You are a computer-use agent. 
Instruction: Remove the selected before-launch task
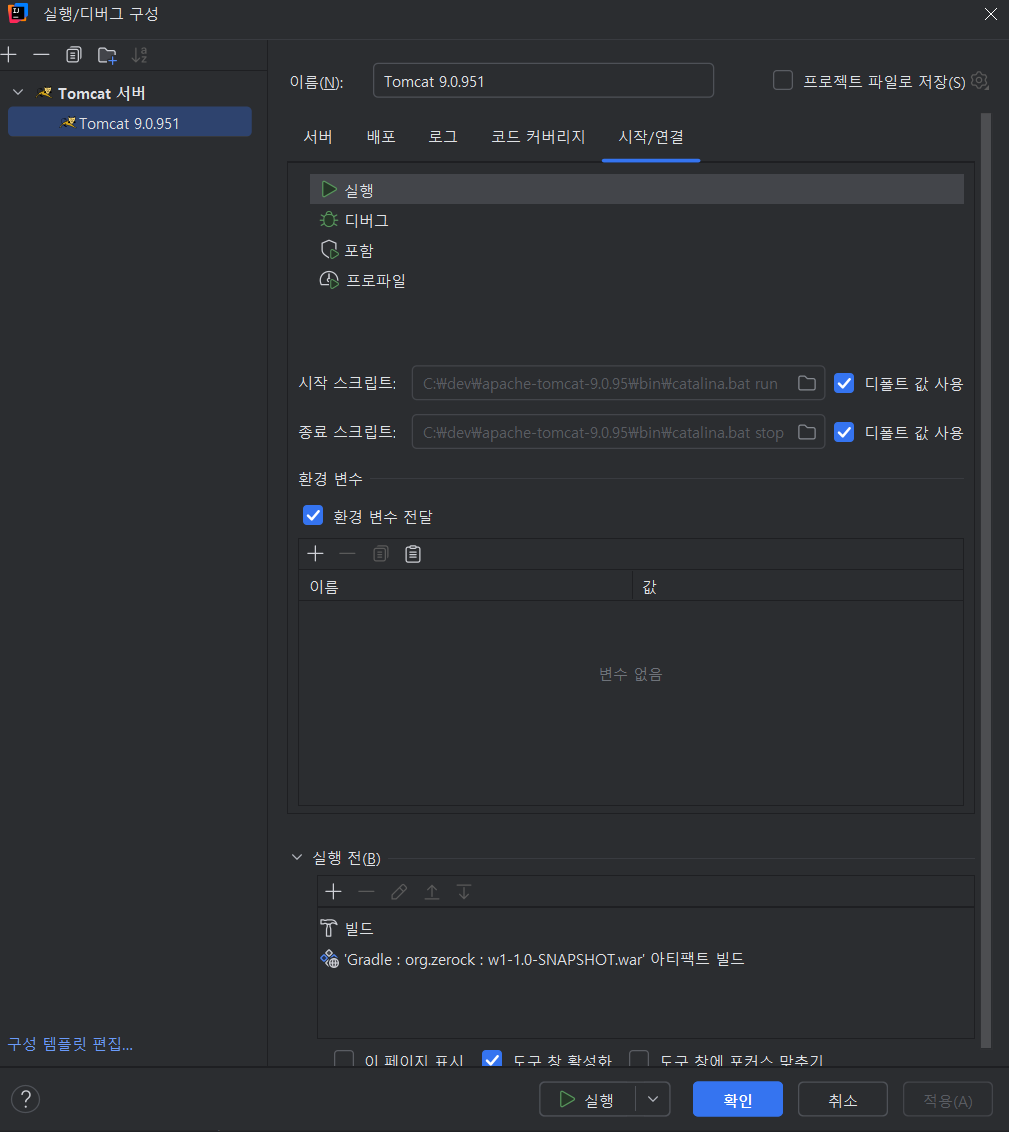click(x=366, y=892)
